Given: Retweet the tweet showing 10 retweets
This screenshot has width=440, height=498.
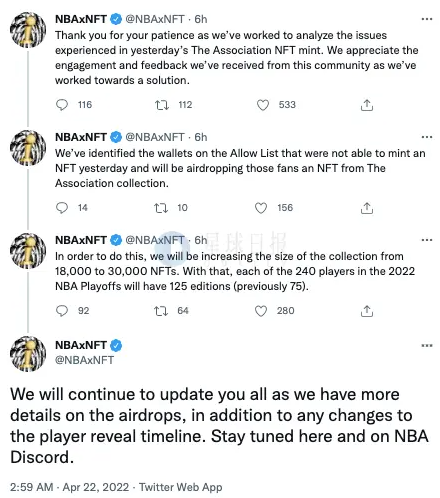Looking at the screenshot, I should (x=161, y=208).
